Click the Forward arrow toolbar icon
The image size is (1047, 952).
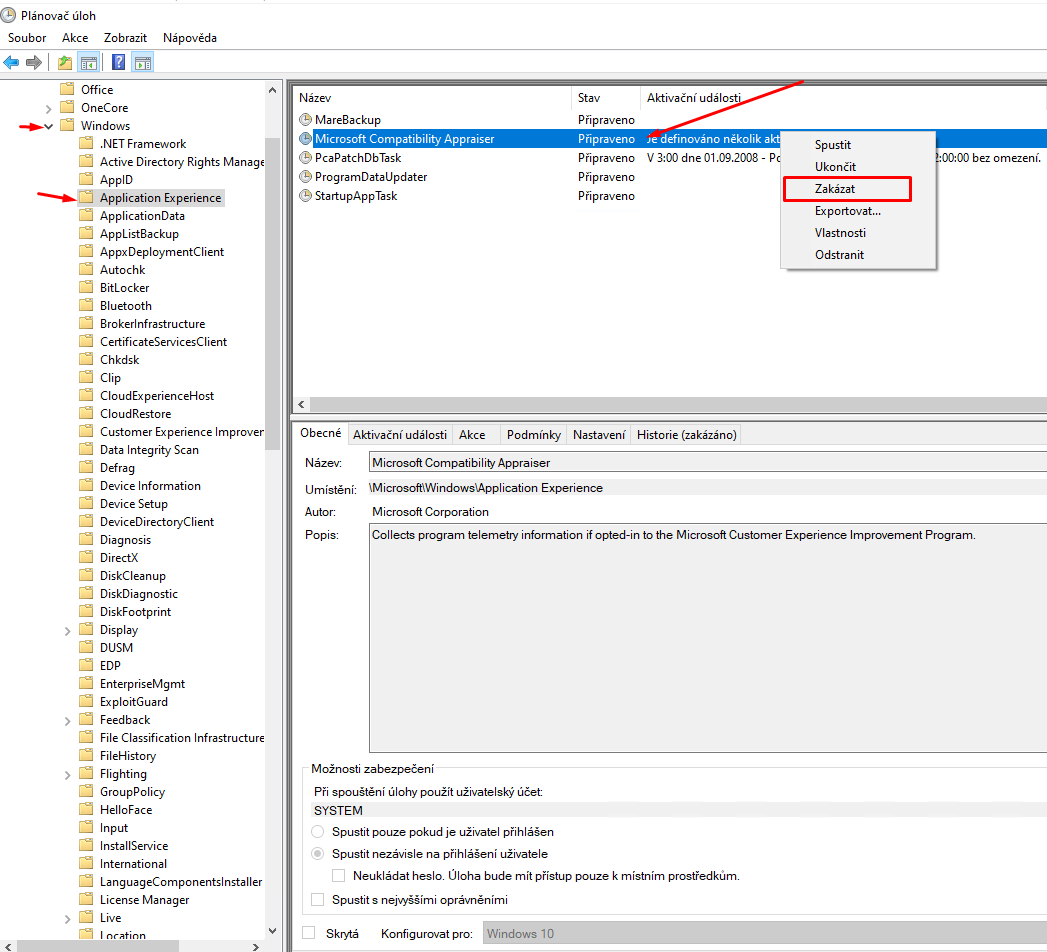pos(33,63)
